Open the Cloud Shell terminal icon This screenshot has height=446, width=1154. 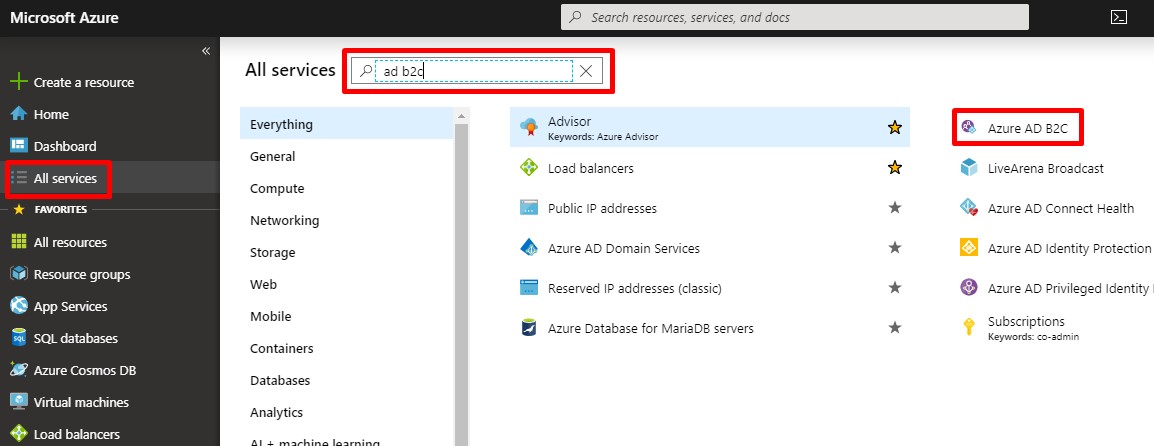click(x=1119, y=17)
